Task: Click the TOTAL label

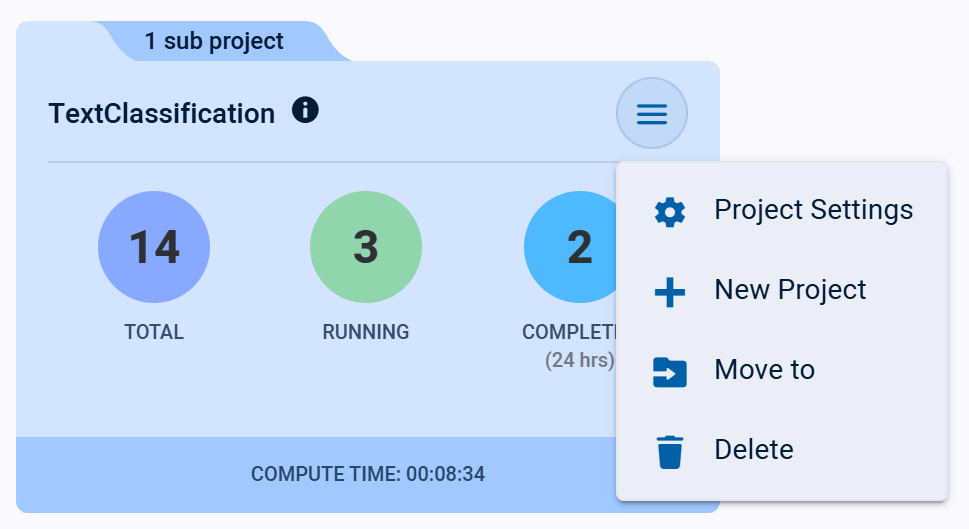Action: (x=154, y=332)
